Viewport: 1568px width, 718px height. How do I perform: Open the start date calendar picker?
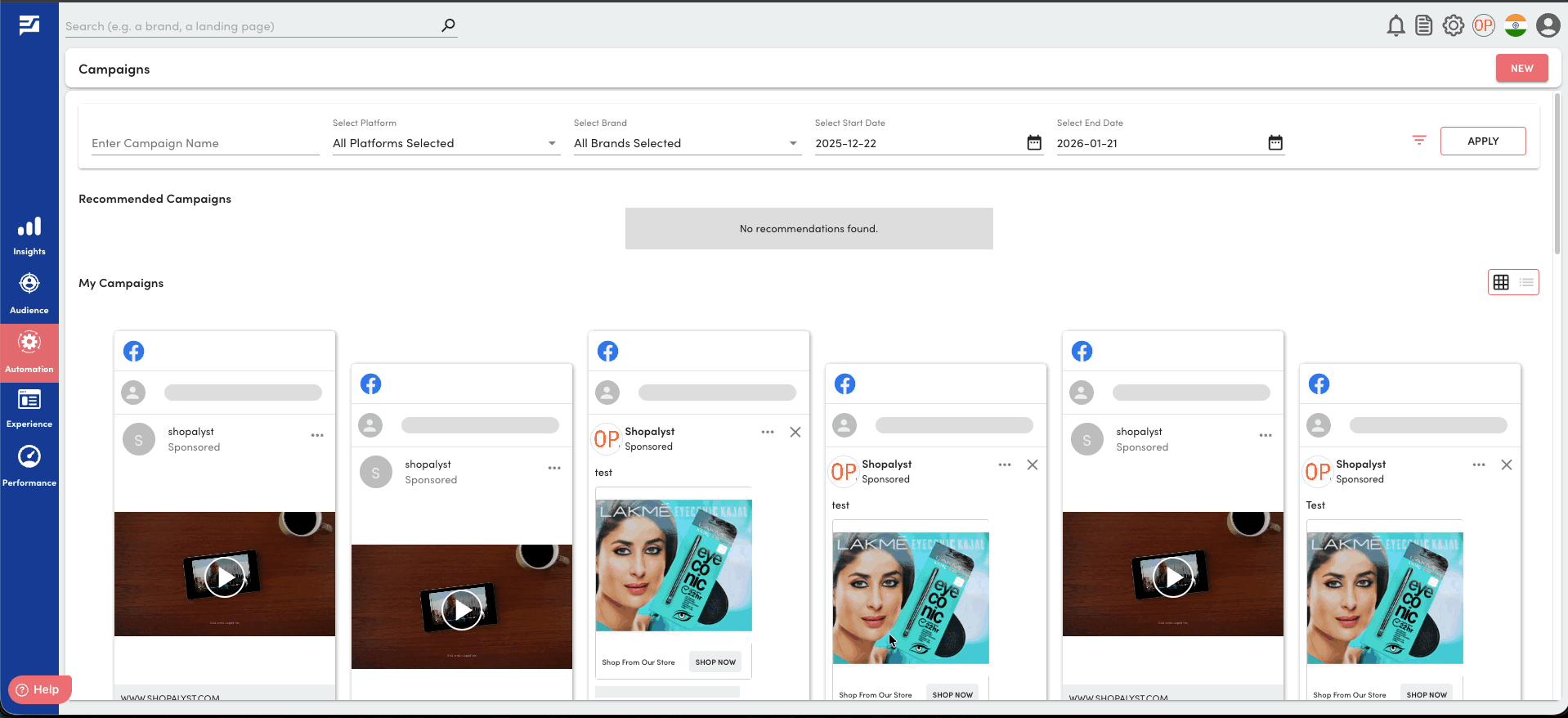coord(1034,143)
